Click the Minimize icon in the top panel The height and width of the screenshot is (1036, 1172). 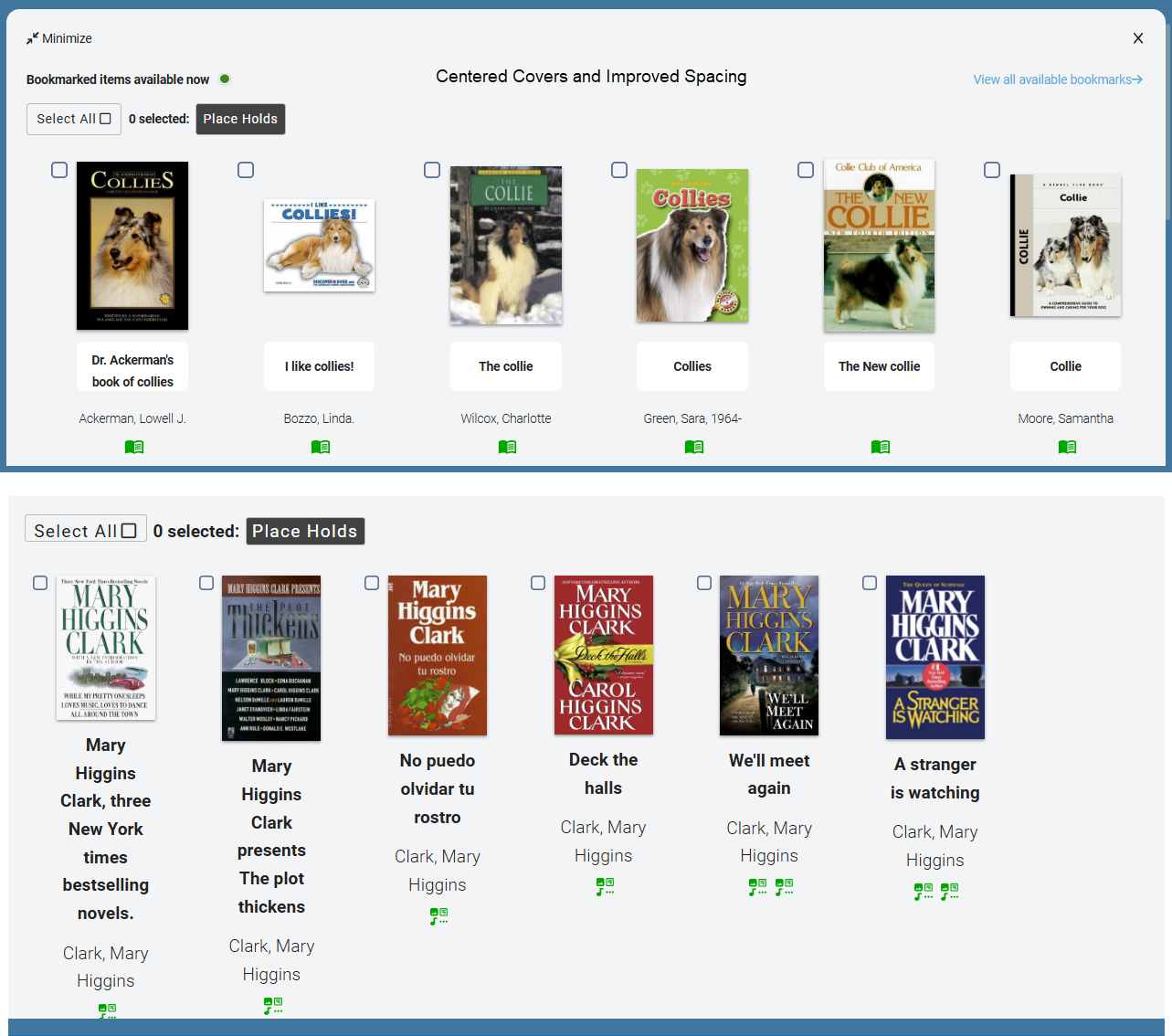(32, 38)
